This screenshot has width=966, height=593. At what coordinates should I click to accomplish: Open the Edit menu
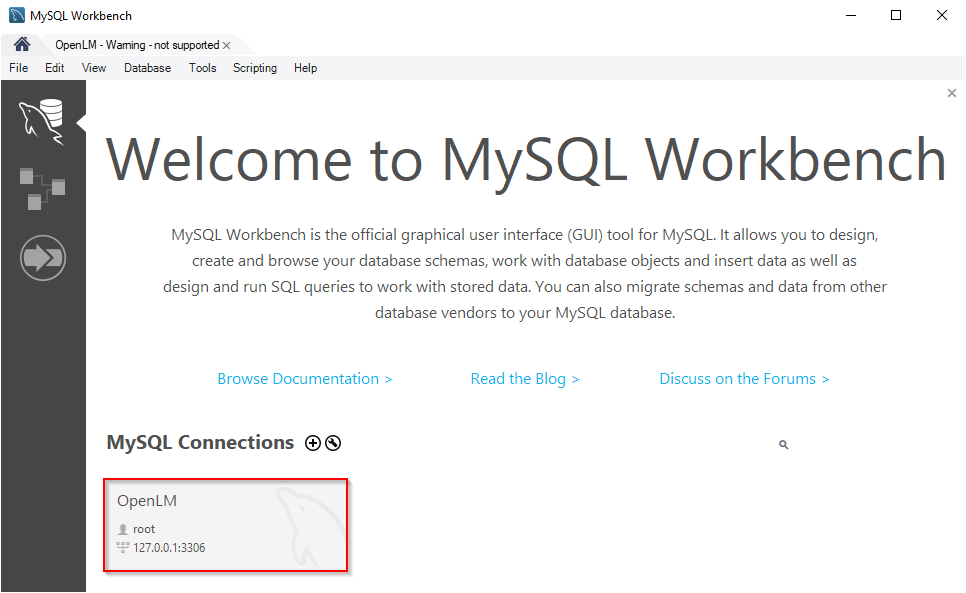(54, 68)
